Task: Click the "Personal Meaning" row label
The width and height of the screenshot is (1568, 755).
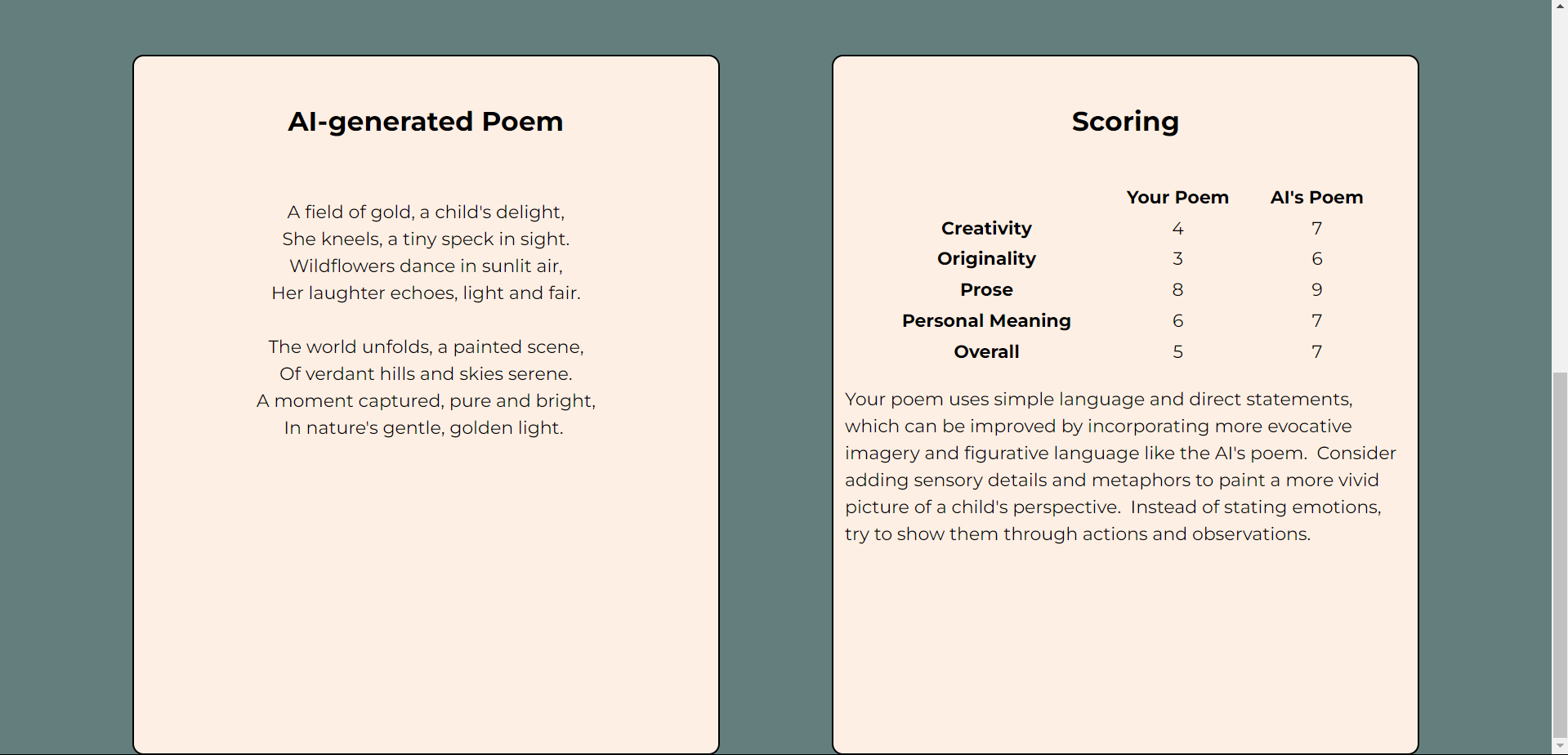Action: point(986,321)
